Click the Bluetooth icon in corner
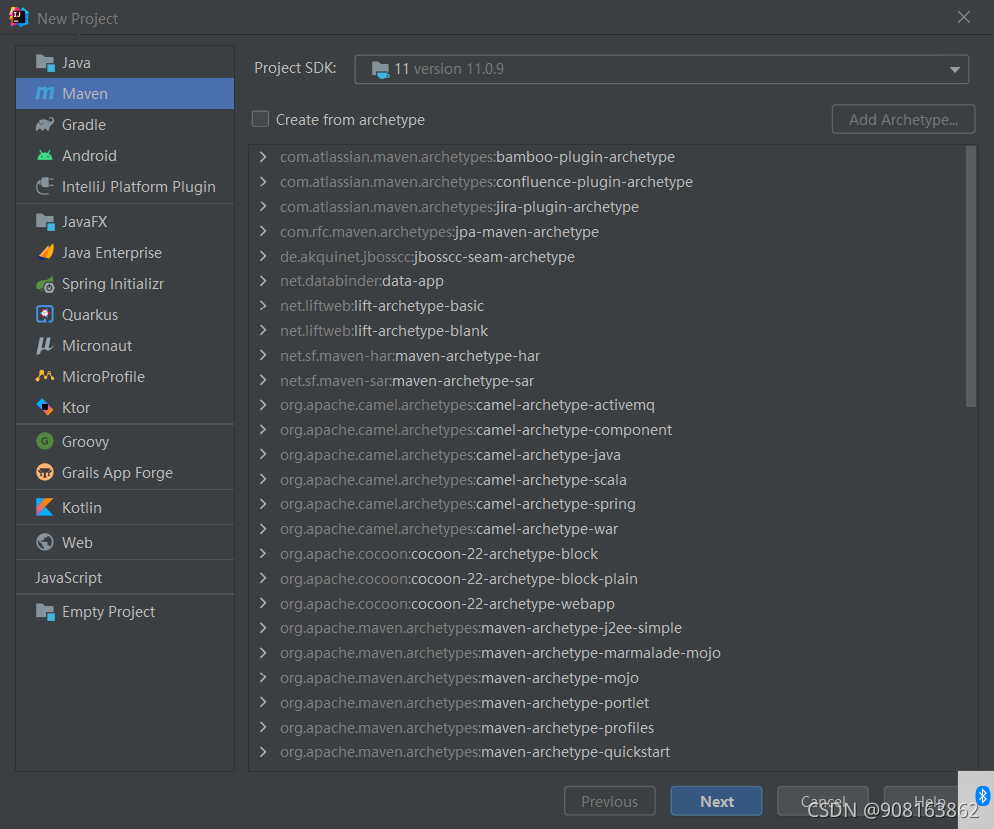 [x=982, y=795]
